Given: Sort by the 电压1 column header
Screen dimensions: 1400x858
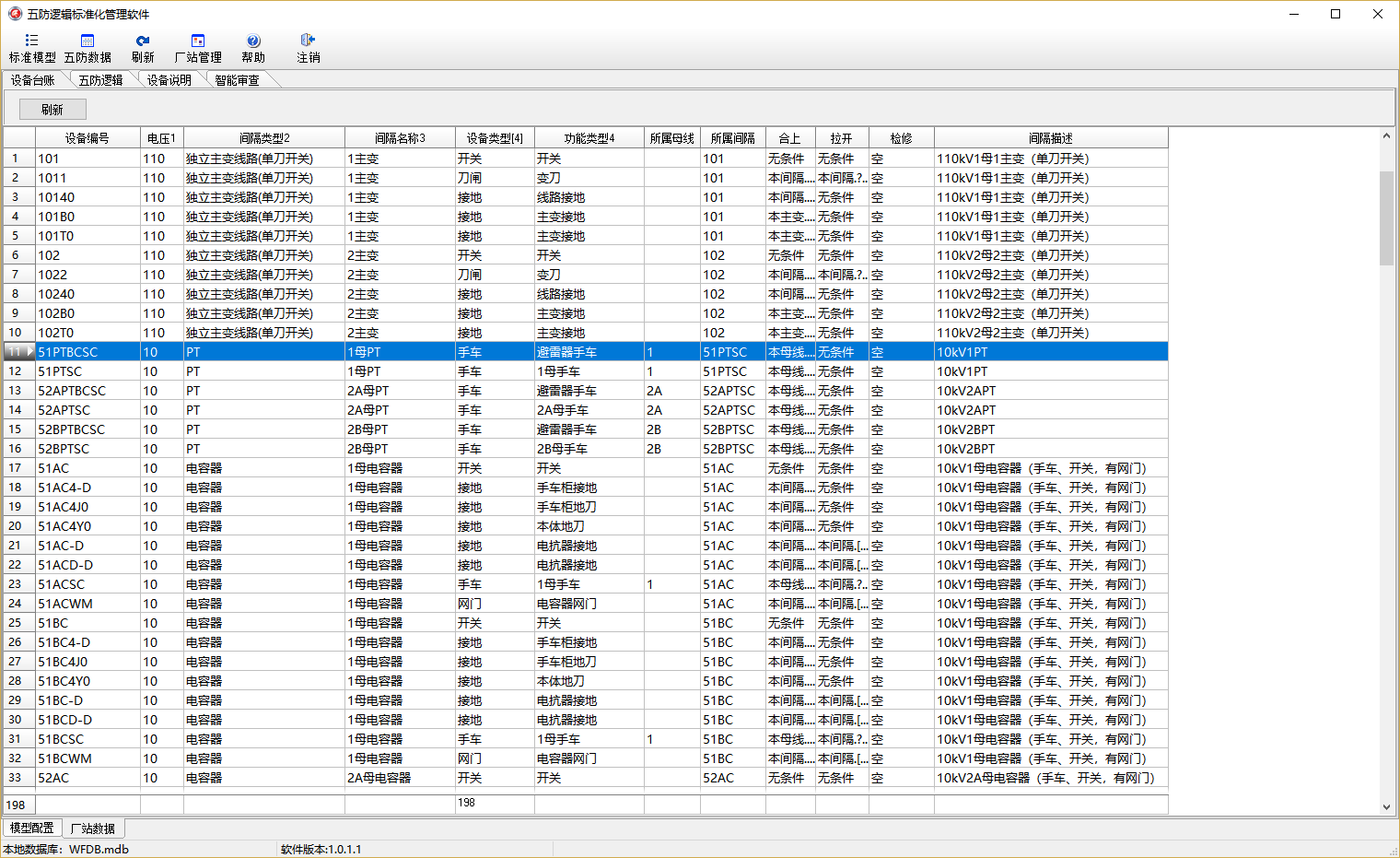Looking at the screenshot, I should 161,138.
